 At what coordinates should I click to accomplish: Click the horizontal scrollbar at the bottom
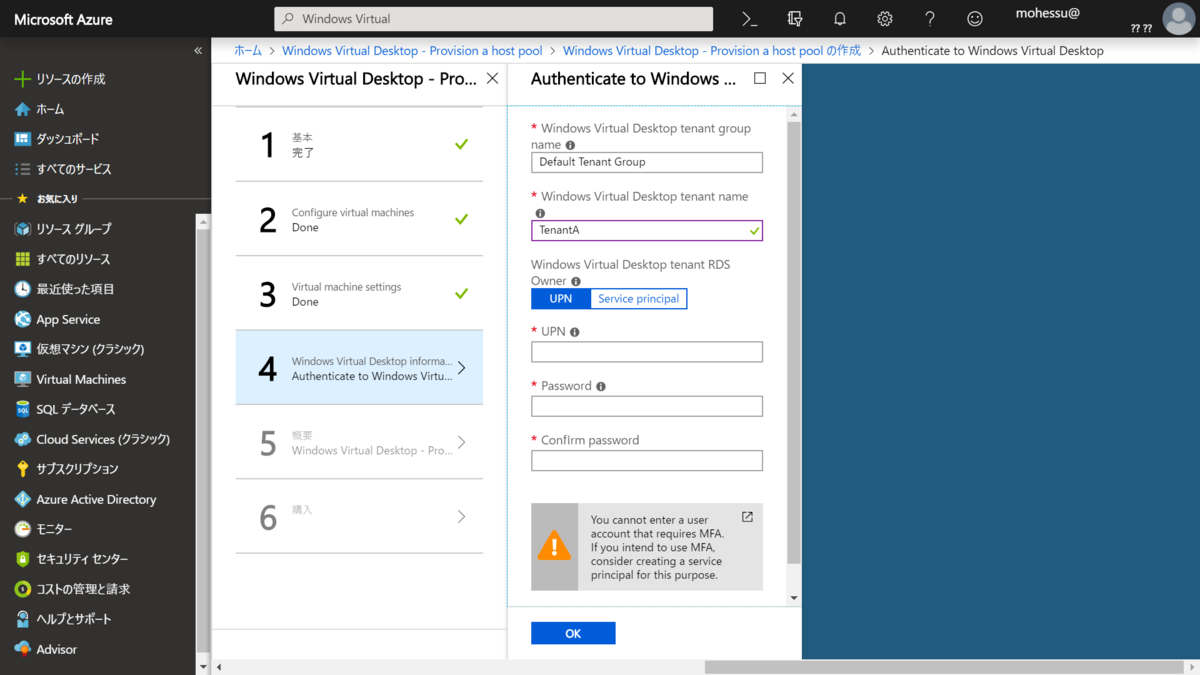pyautogui.click(x=945, y=667)
